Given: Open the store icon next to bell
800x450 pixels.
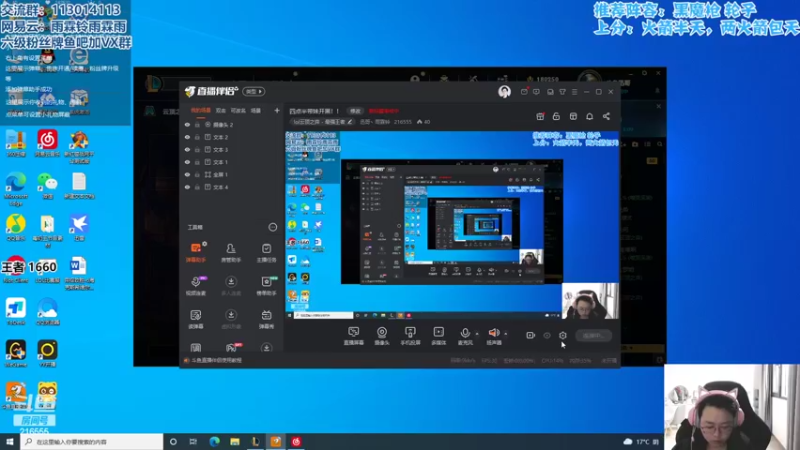Looking at the screenshot, I should (x=573, y=116).
